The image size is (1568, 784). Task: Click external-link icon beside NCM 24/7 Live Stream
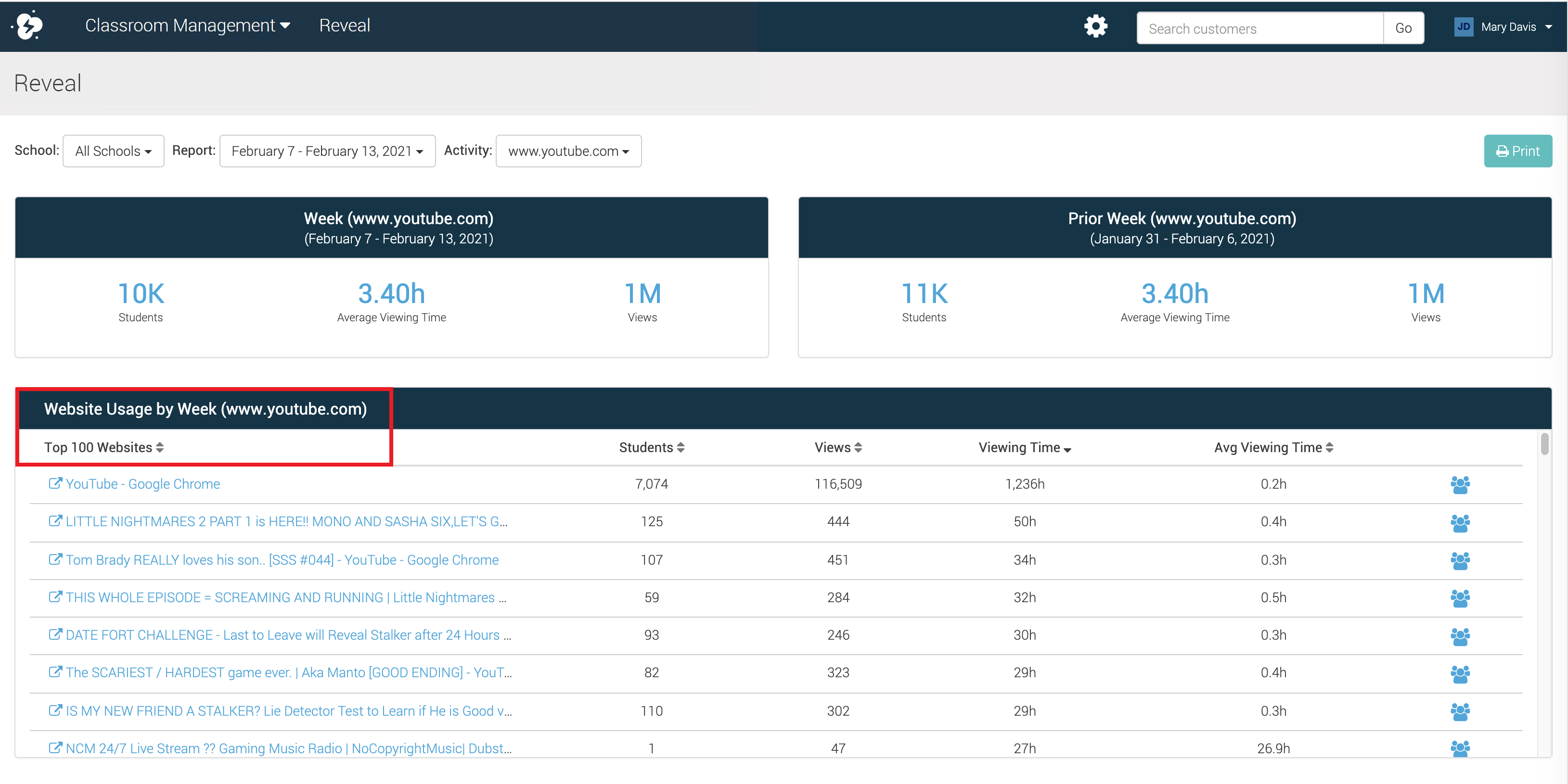click(x=55, y=747)
